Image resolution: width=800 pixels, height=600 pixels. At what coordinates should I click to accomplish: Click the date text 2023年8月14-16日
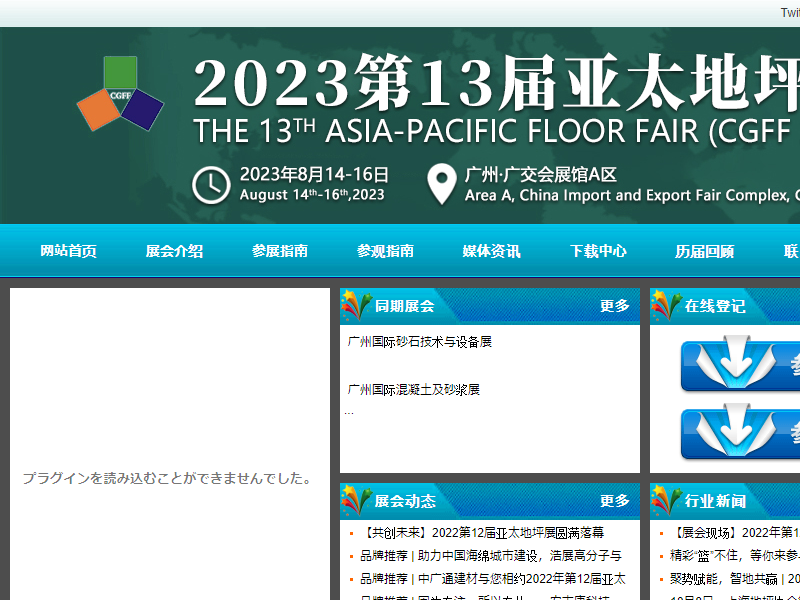314,174
